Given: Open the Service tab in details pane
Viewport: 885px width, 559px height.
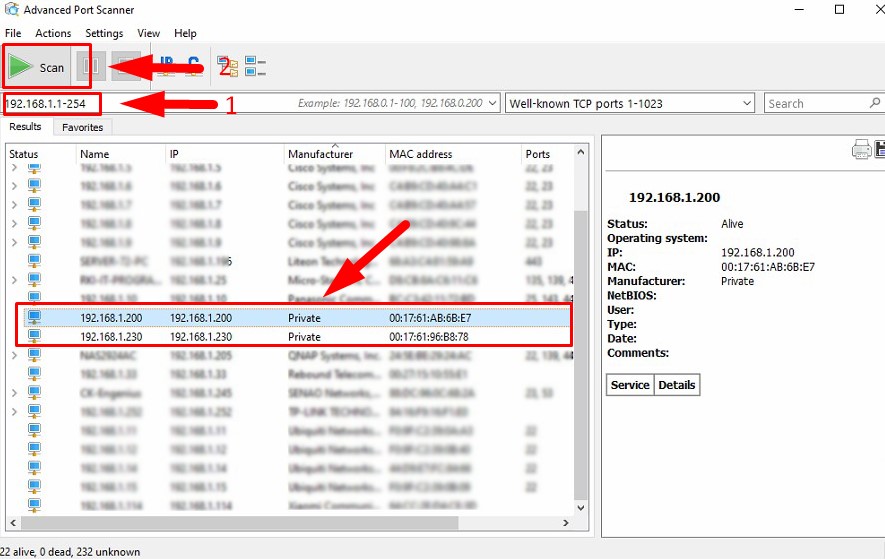Looking at the screenshot, I should coord(630,385).
